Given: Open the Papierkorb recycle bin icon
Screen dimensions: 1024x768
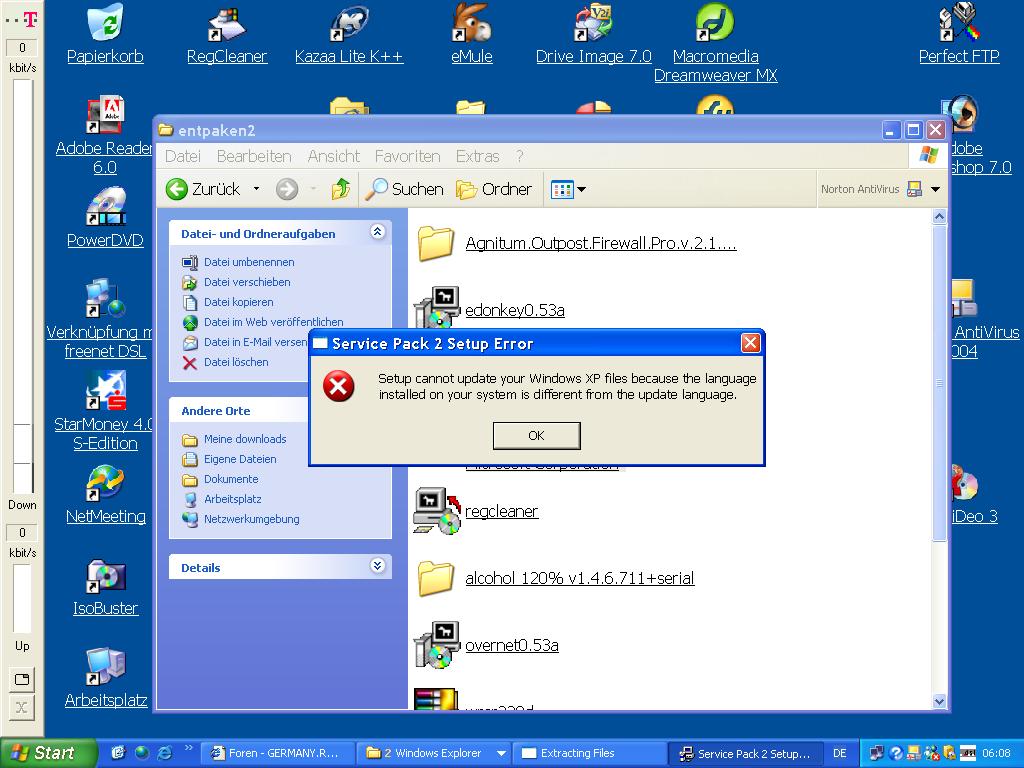Looking at the screenshot, I should coord(105,35).
